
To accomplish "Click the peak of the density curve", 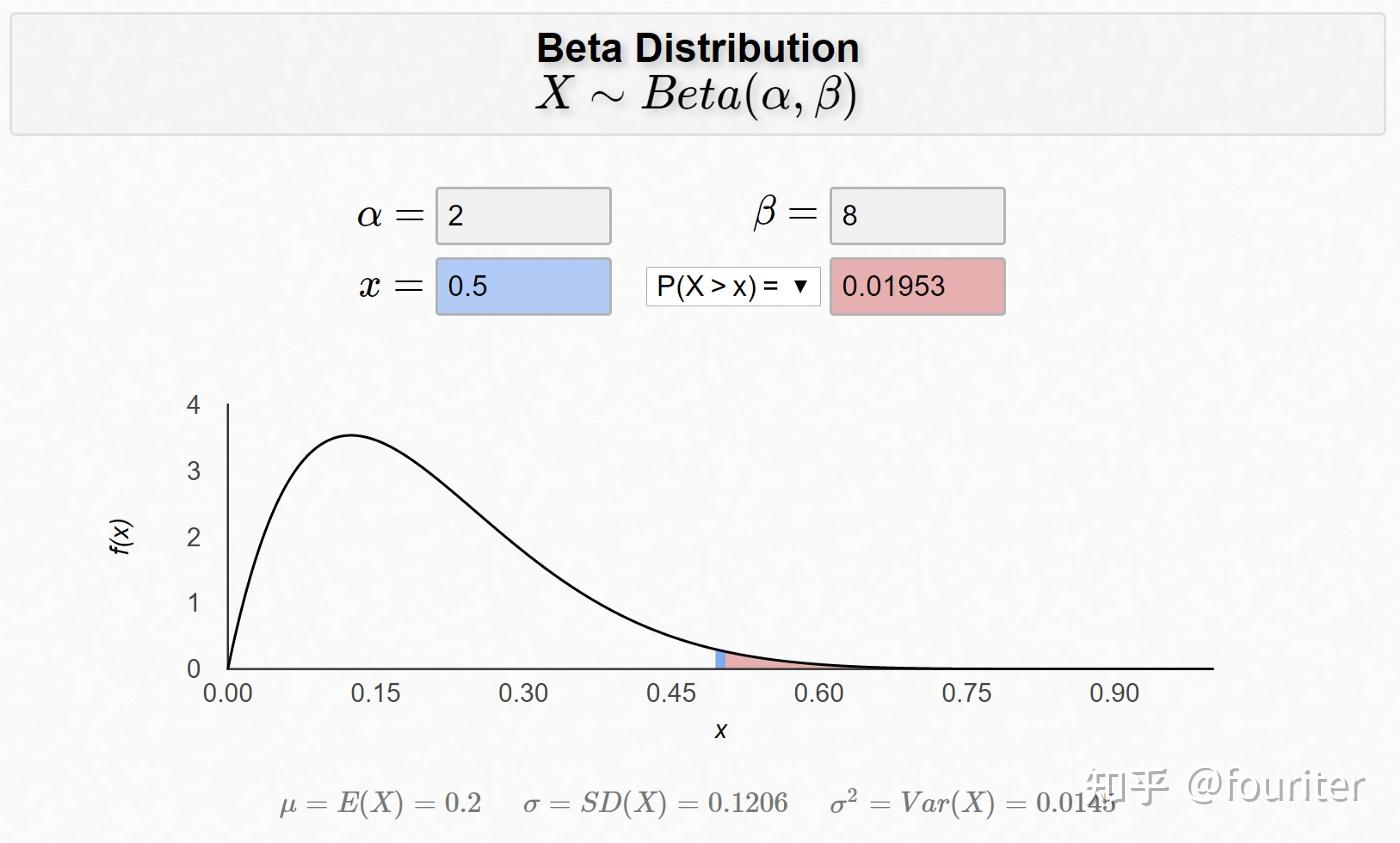I will tap(350, 435).
